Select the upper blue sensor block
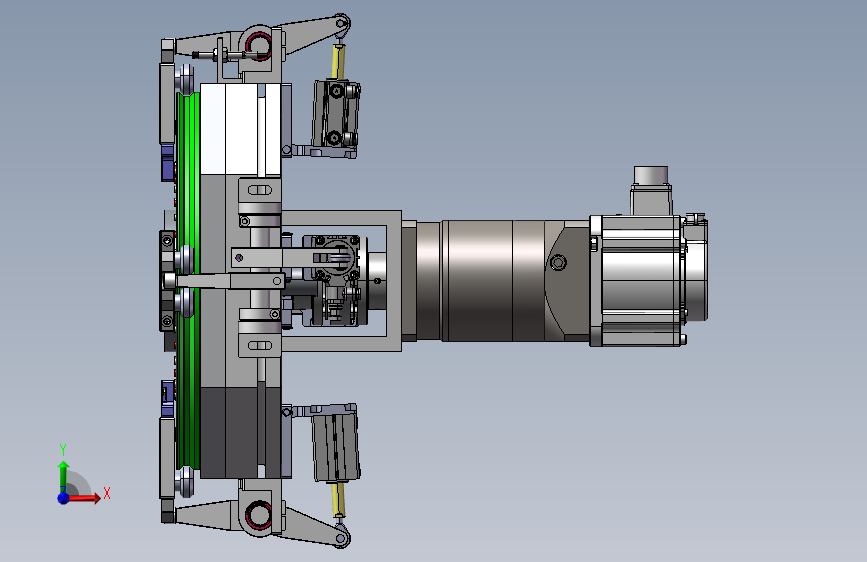 pos(168,163)
